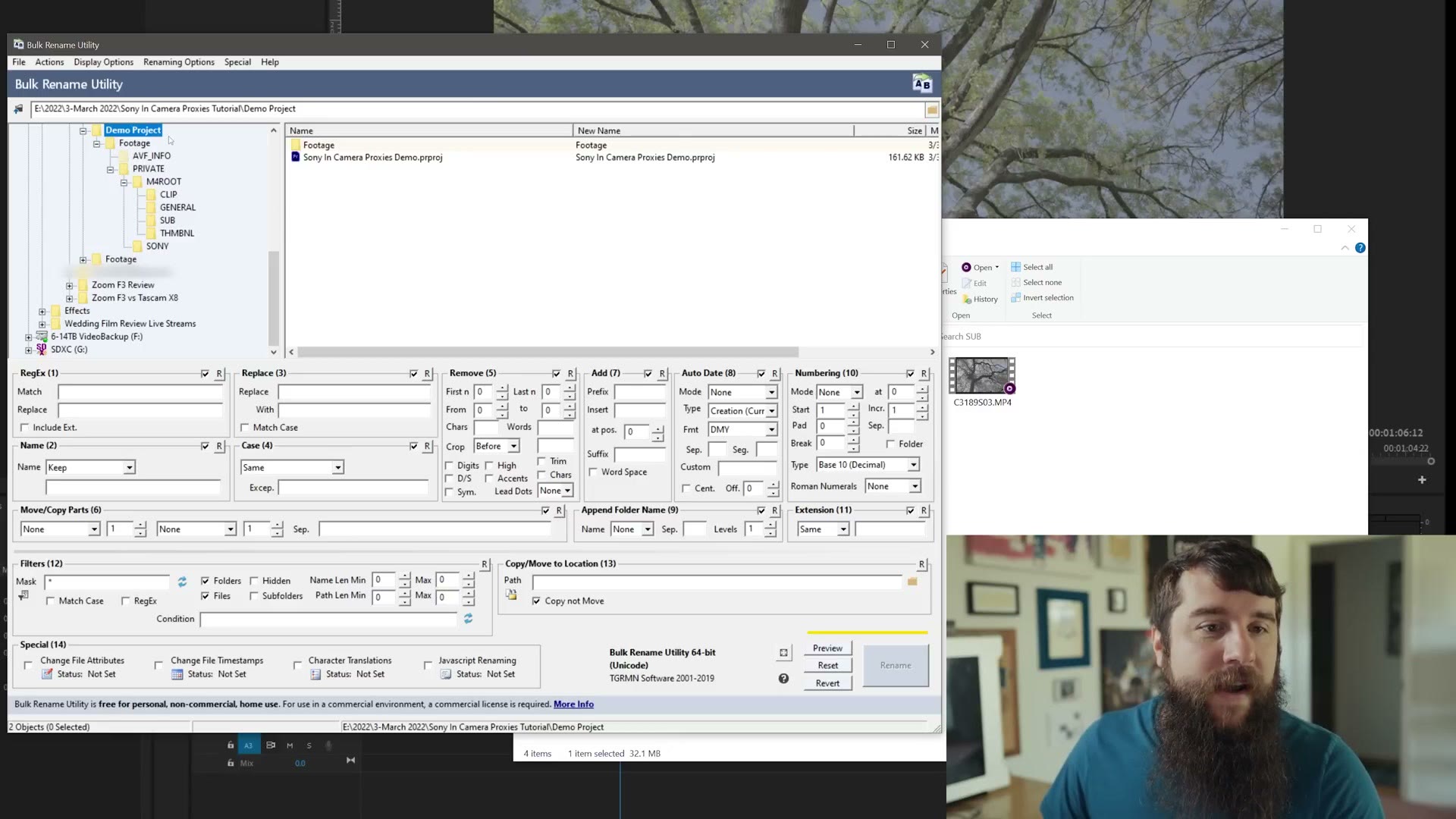1456x819 pixels.
Task: Open the Actions menu
Action: [49, 62]
